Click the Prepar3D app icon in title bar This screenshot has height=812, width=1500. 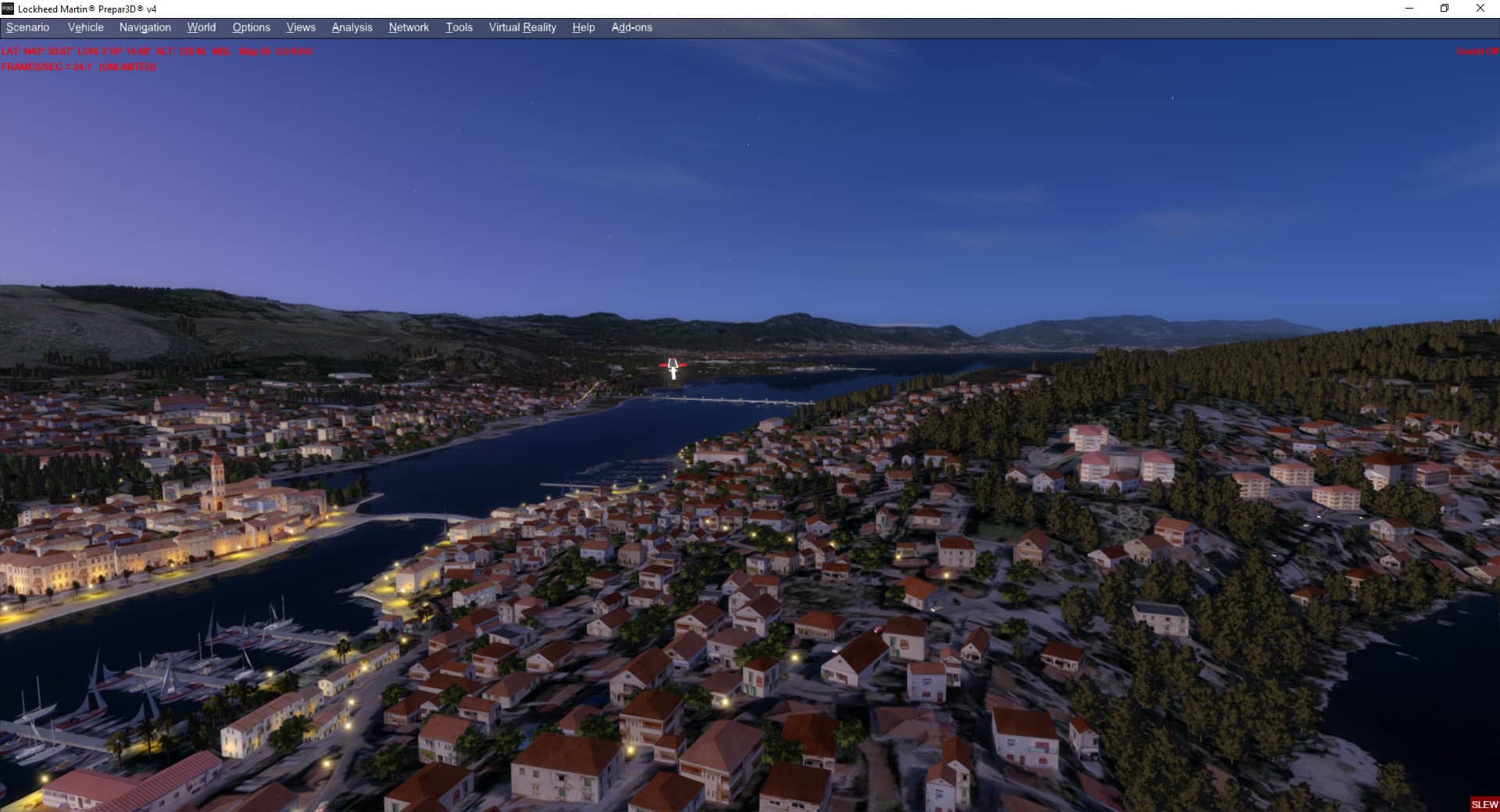tap(8, 9)
